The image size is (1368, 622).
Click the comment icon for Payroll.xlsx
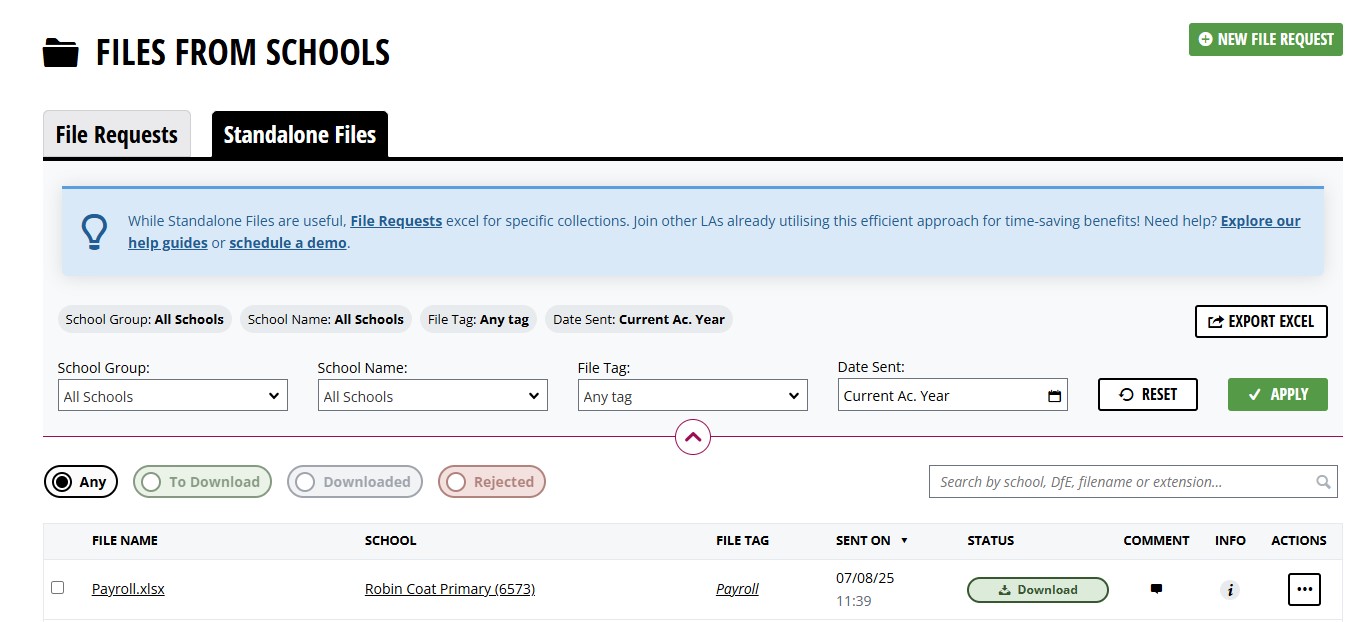tap(1156, 589)
